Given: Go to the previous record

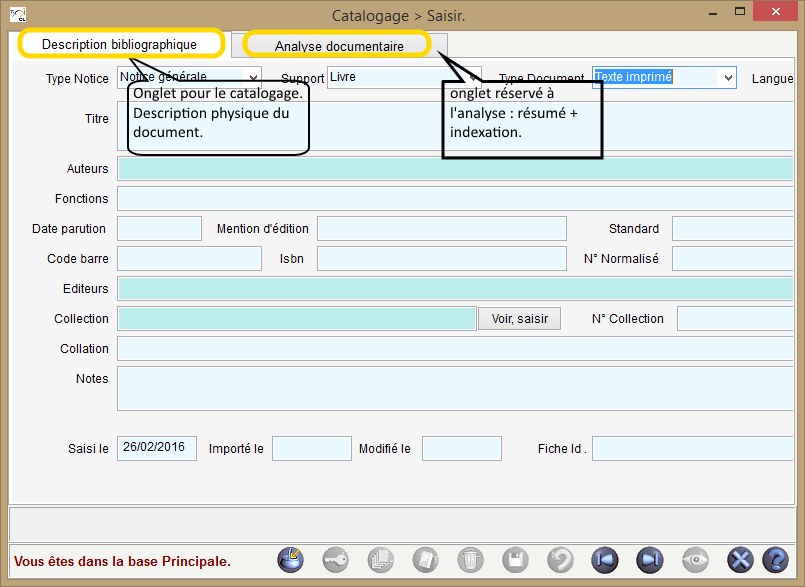Looking at the screenshot, I should pyautogui.click(x=604, y=560).
